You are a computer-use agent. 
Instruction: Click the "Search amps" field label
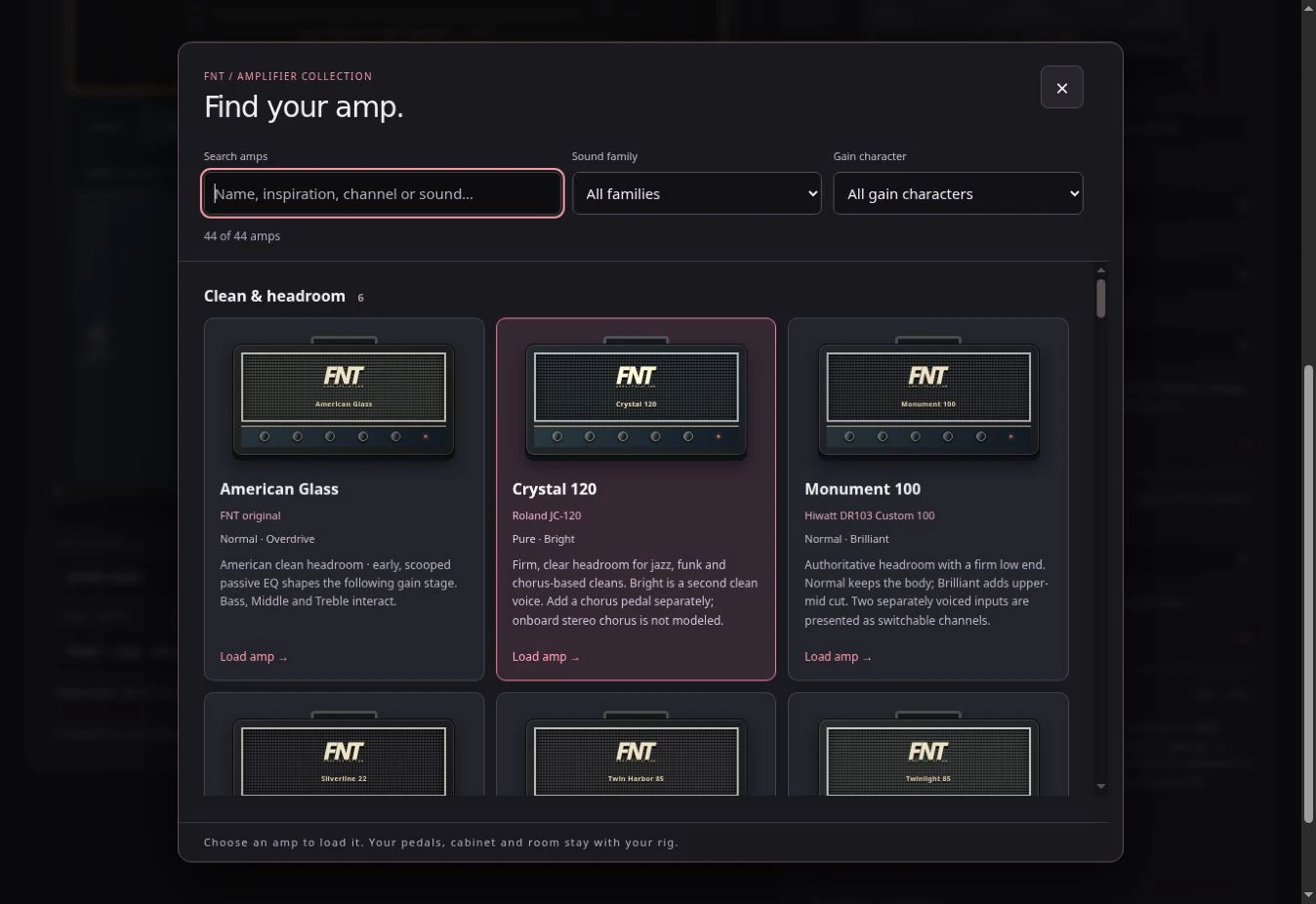pyautogui.click(x=235, y=156)
